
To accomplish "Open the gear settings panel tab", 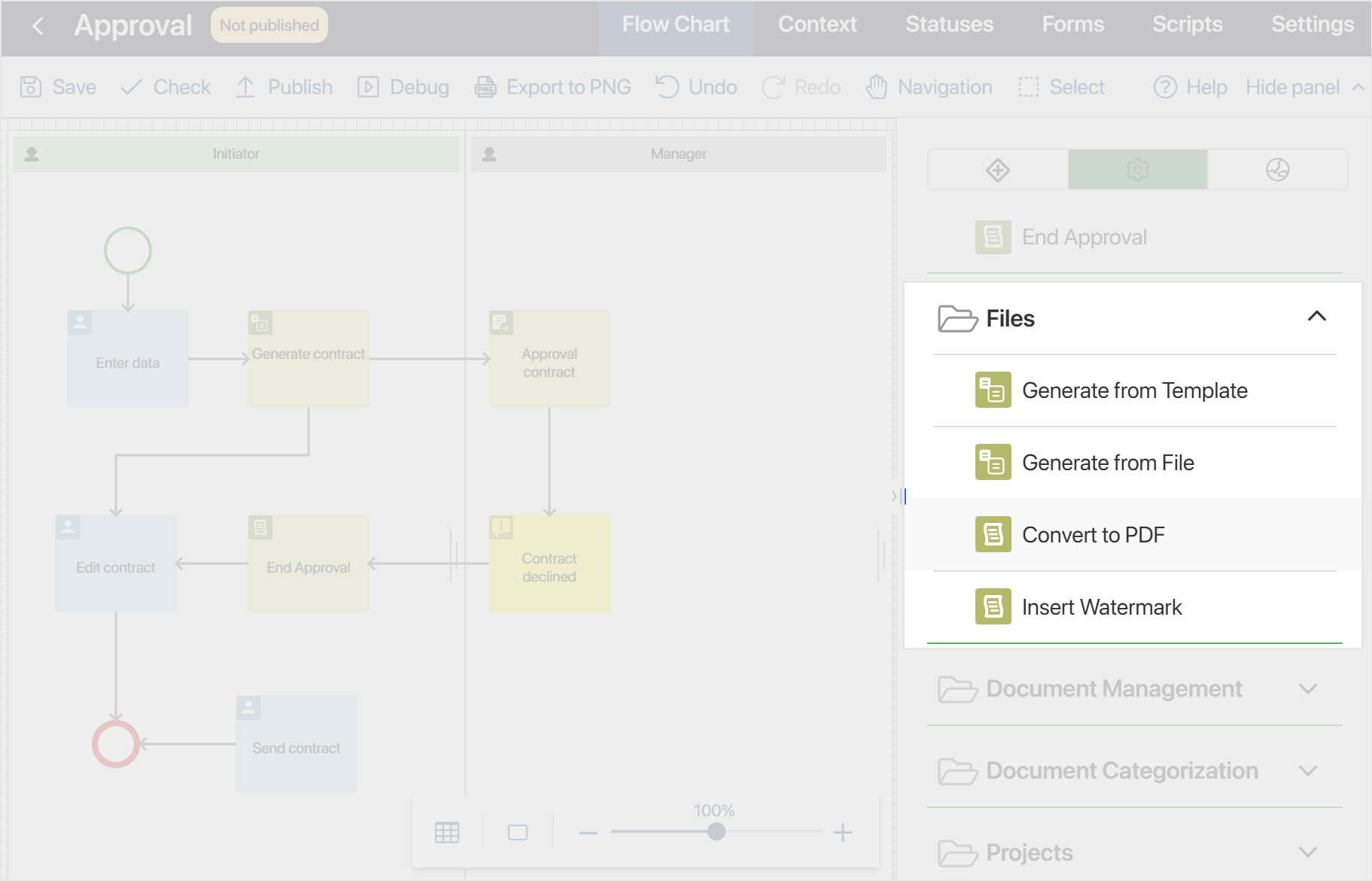I will pyautogui.click(x=1137, y=170).
